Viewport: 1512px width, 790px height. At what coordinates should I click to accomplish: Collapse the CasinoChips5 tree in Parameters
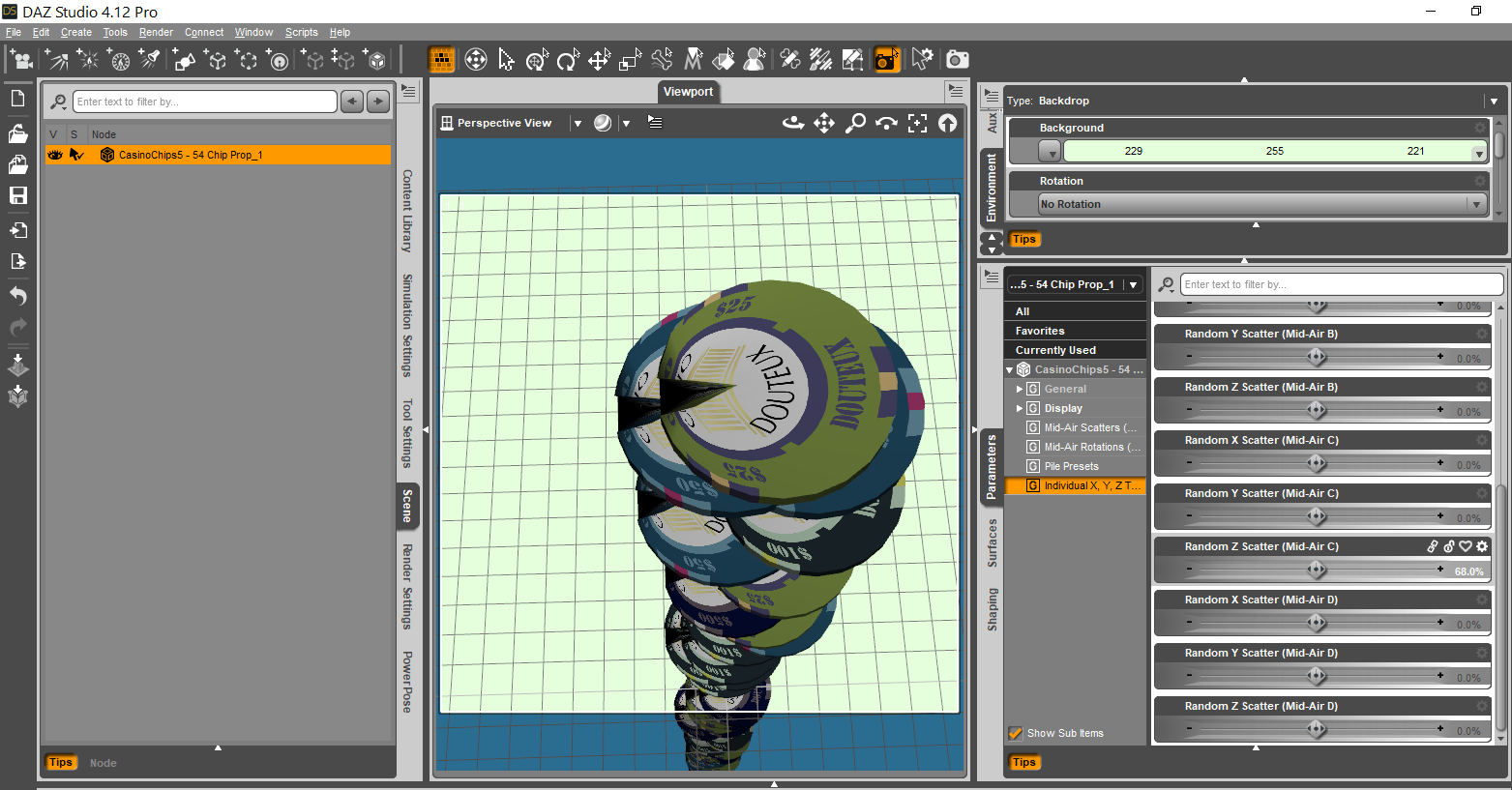click(x=1009, y=369)
